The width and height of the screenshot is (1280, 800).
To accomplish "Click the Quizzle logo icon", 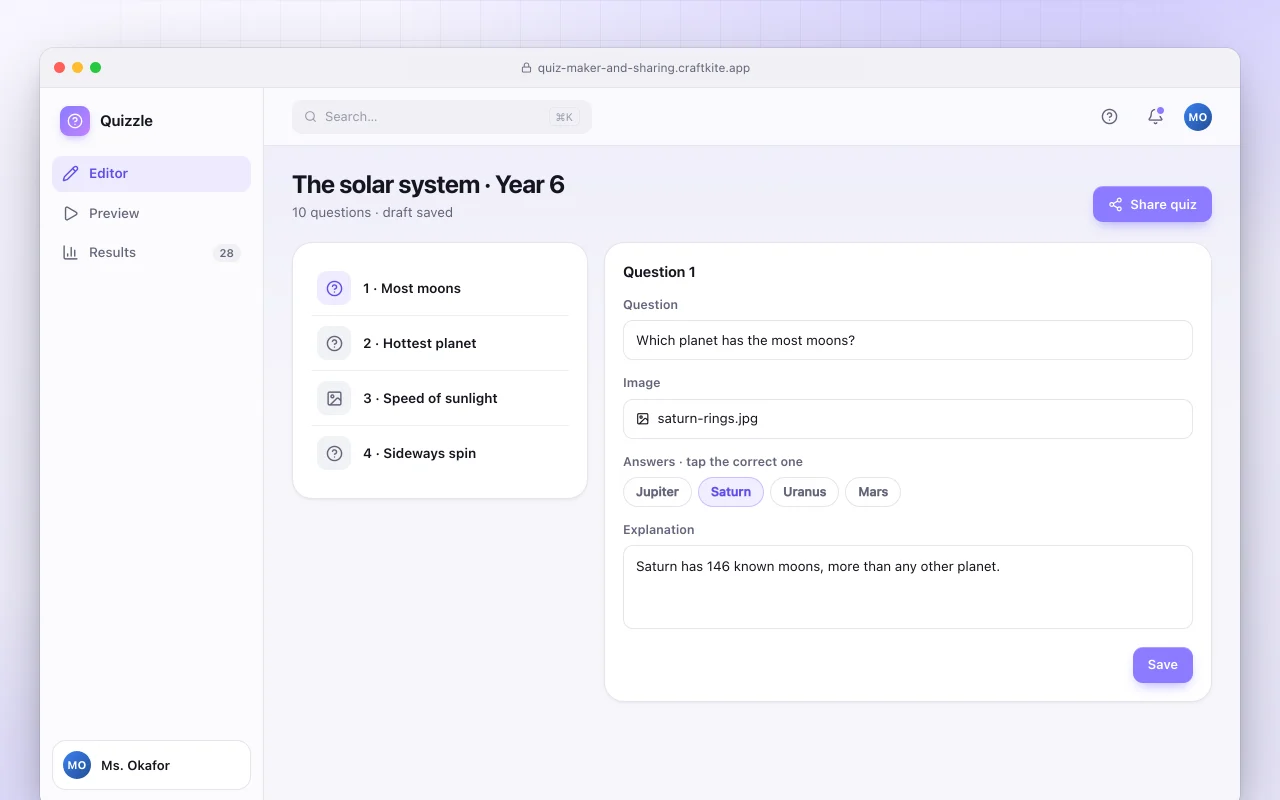I will coord(75,121).
